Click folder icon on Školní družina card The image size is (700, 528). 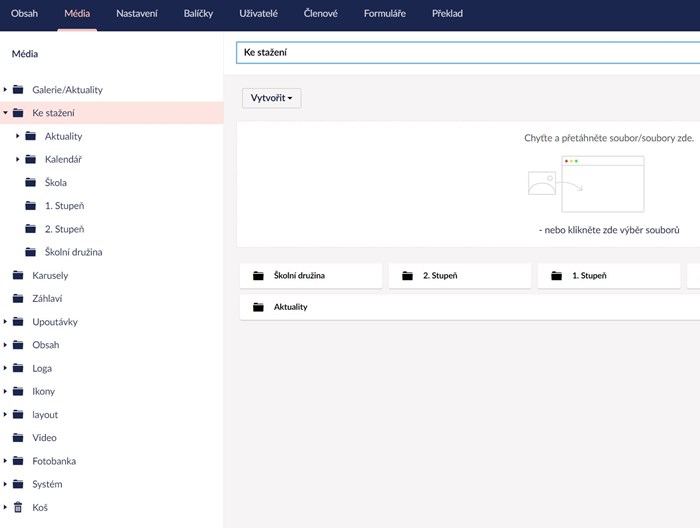pos(258,276)
